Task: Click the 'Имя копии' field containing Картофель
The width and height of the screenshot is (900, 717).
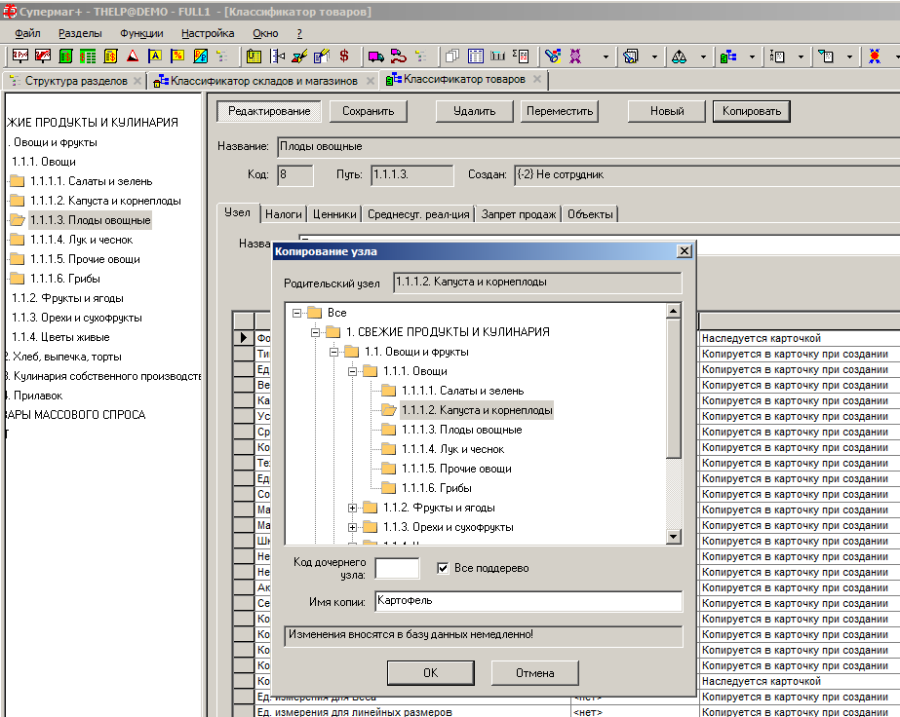Action: (x=528, y=601)
